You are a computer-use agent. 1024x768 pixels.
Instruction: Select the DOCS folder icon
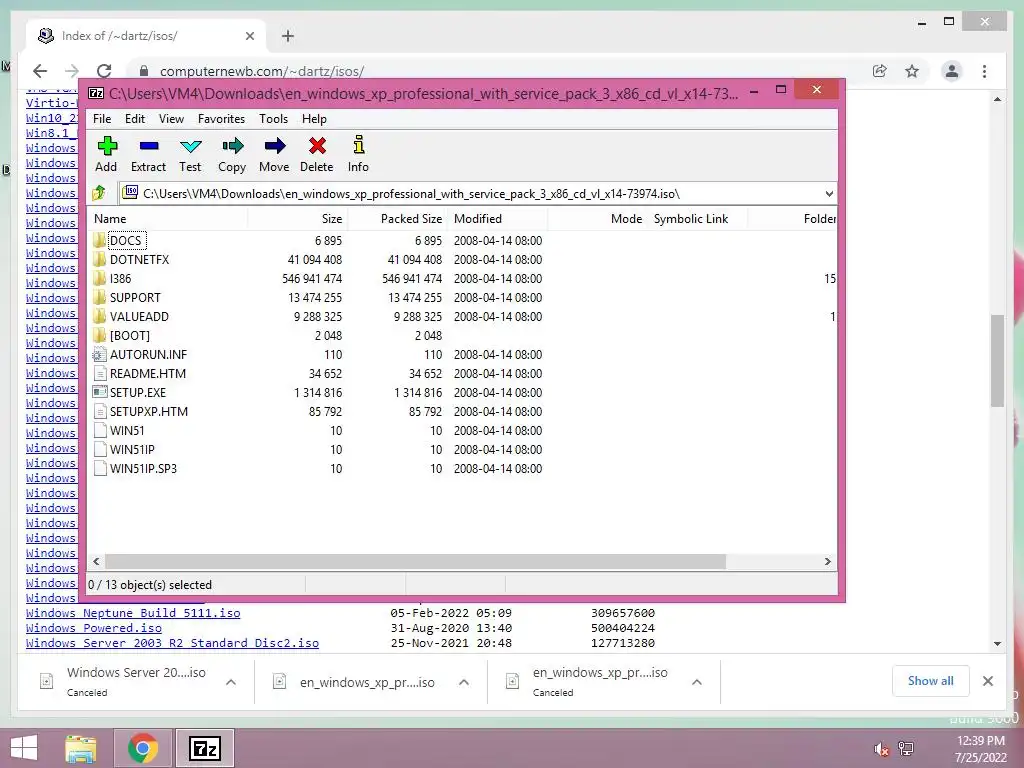(x=99, y=240)
